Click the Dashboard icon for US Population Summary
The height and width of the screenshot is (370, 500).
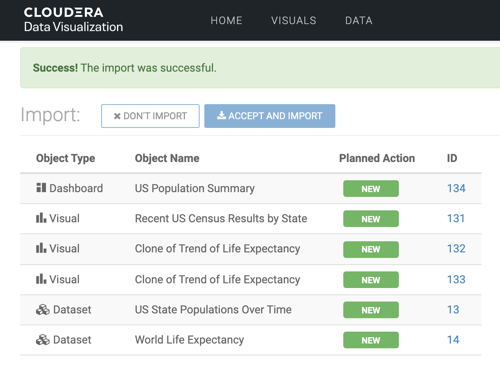point(41,188)
